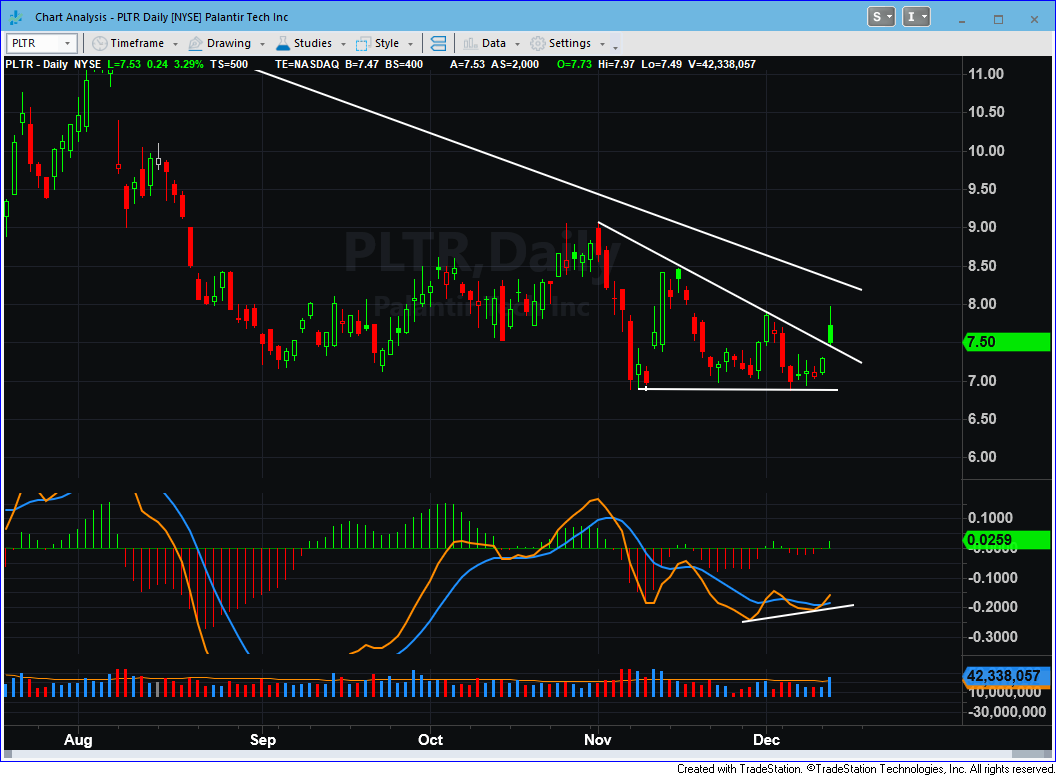Click the Timeframe clock icon

[100, 43]
